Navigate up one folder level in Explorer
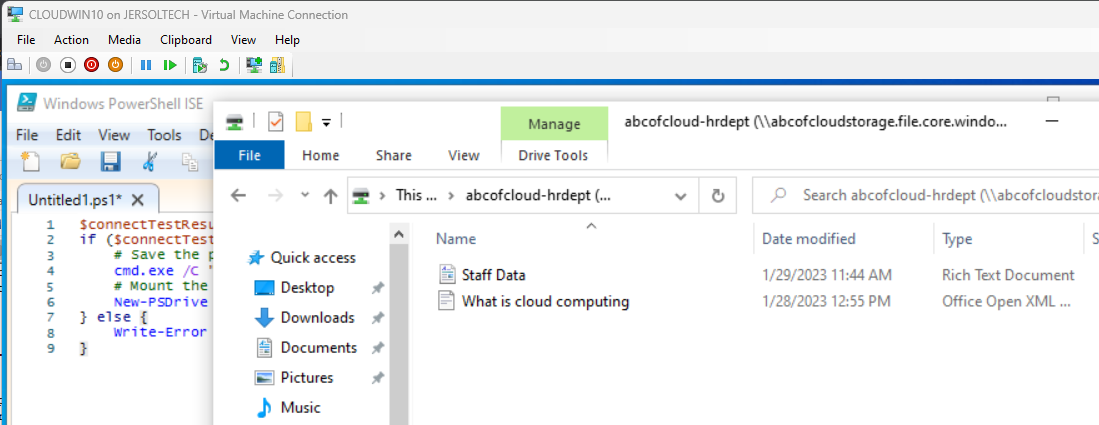The width and height of the screenshot is (1099, 425). click(x=330, y=196)
